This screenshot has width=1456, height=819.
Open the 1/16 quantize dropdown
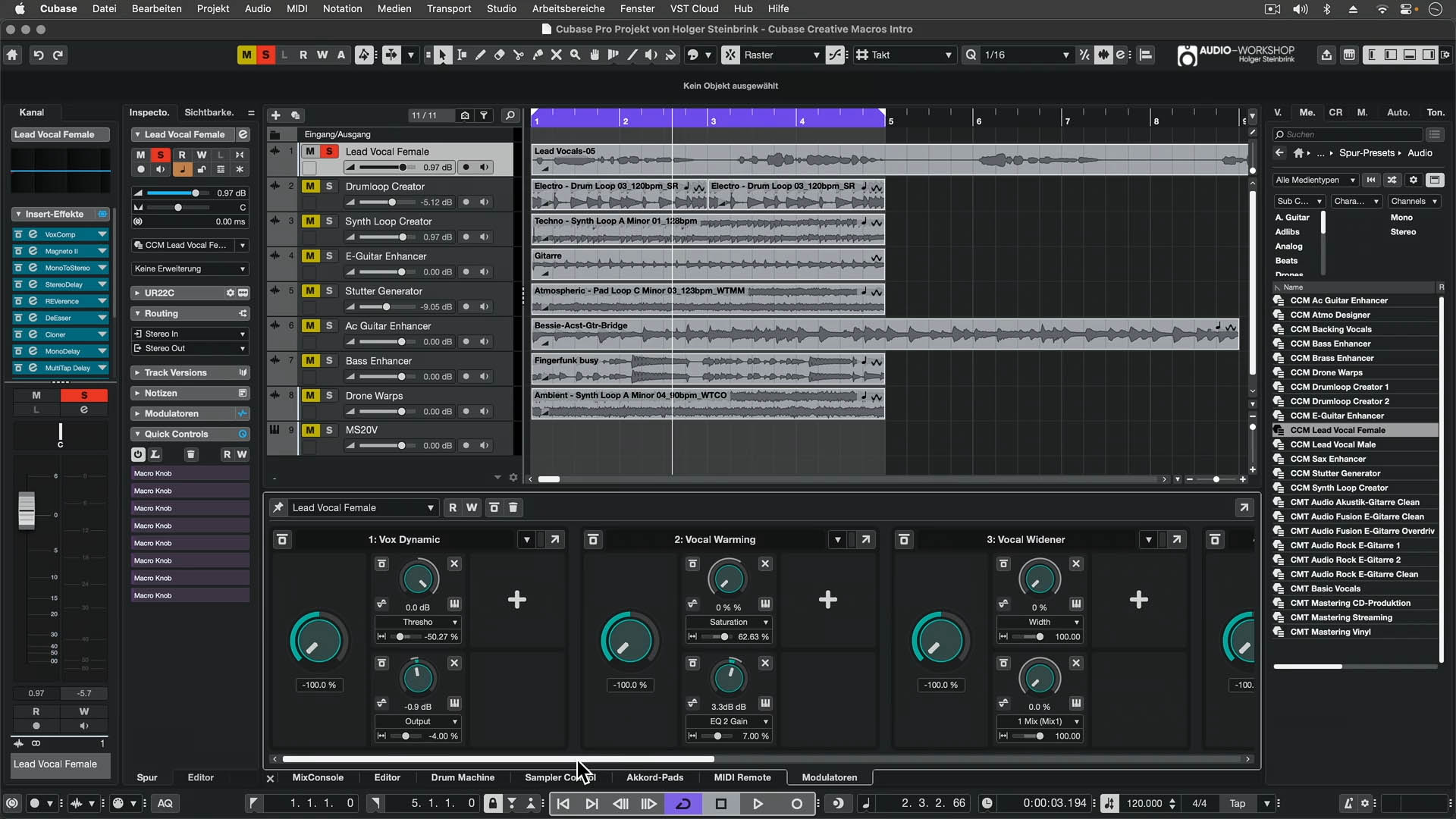1027,55
